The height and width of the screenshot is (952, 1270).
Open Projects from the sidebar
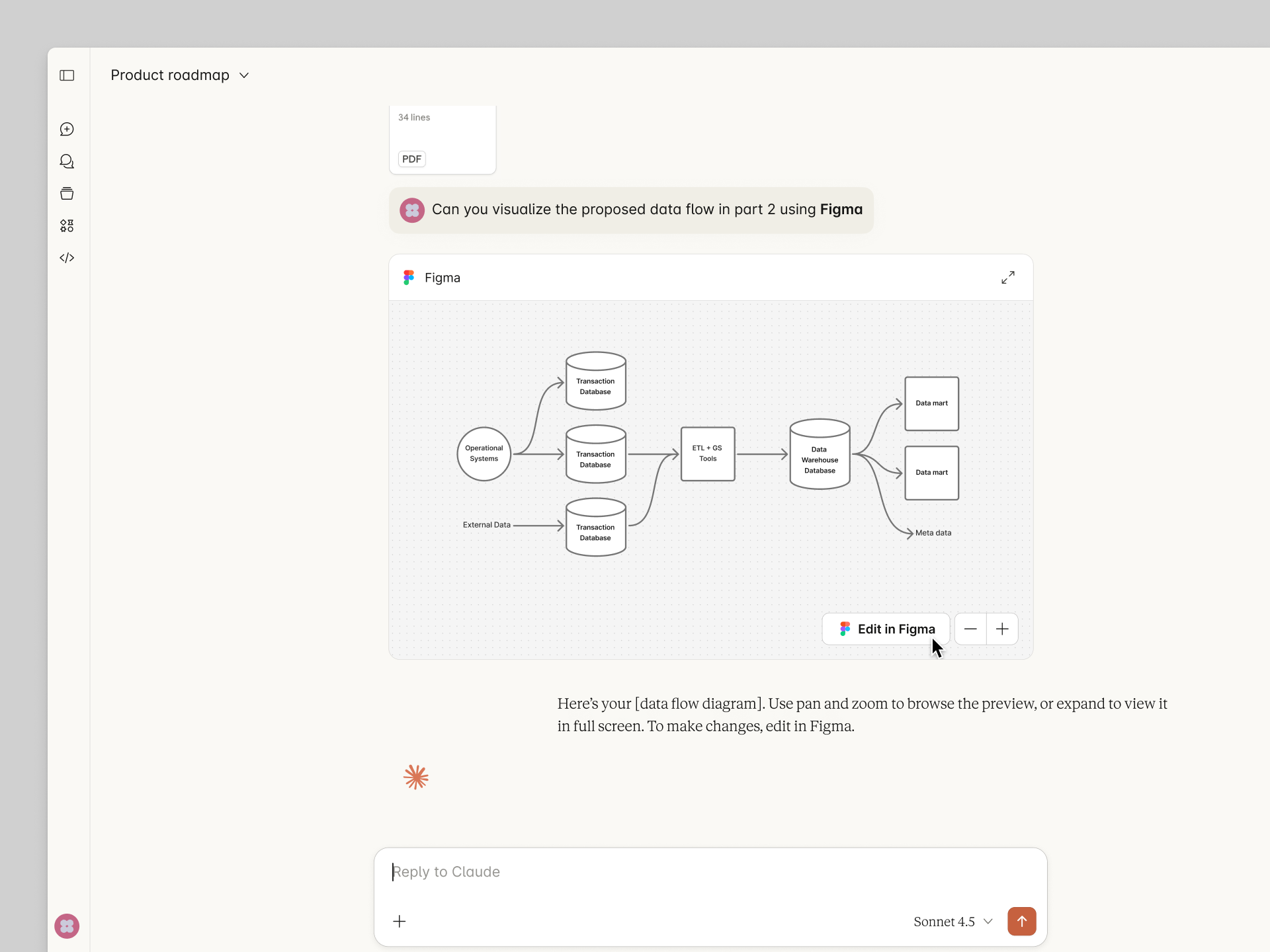coord(66,193)
